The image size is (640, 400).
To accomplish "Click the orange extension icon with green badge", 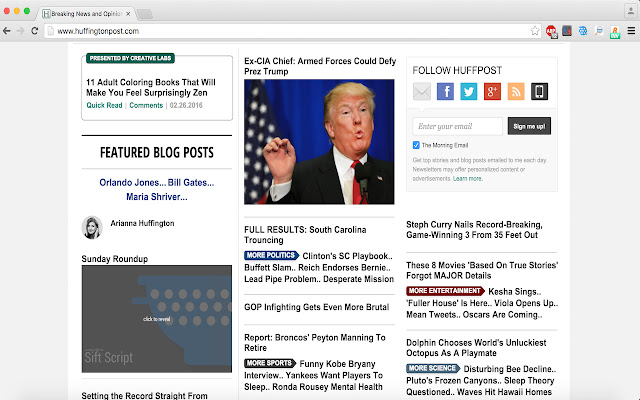I will 615,32.
